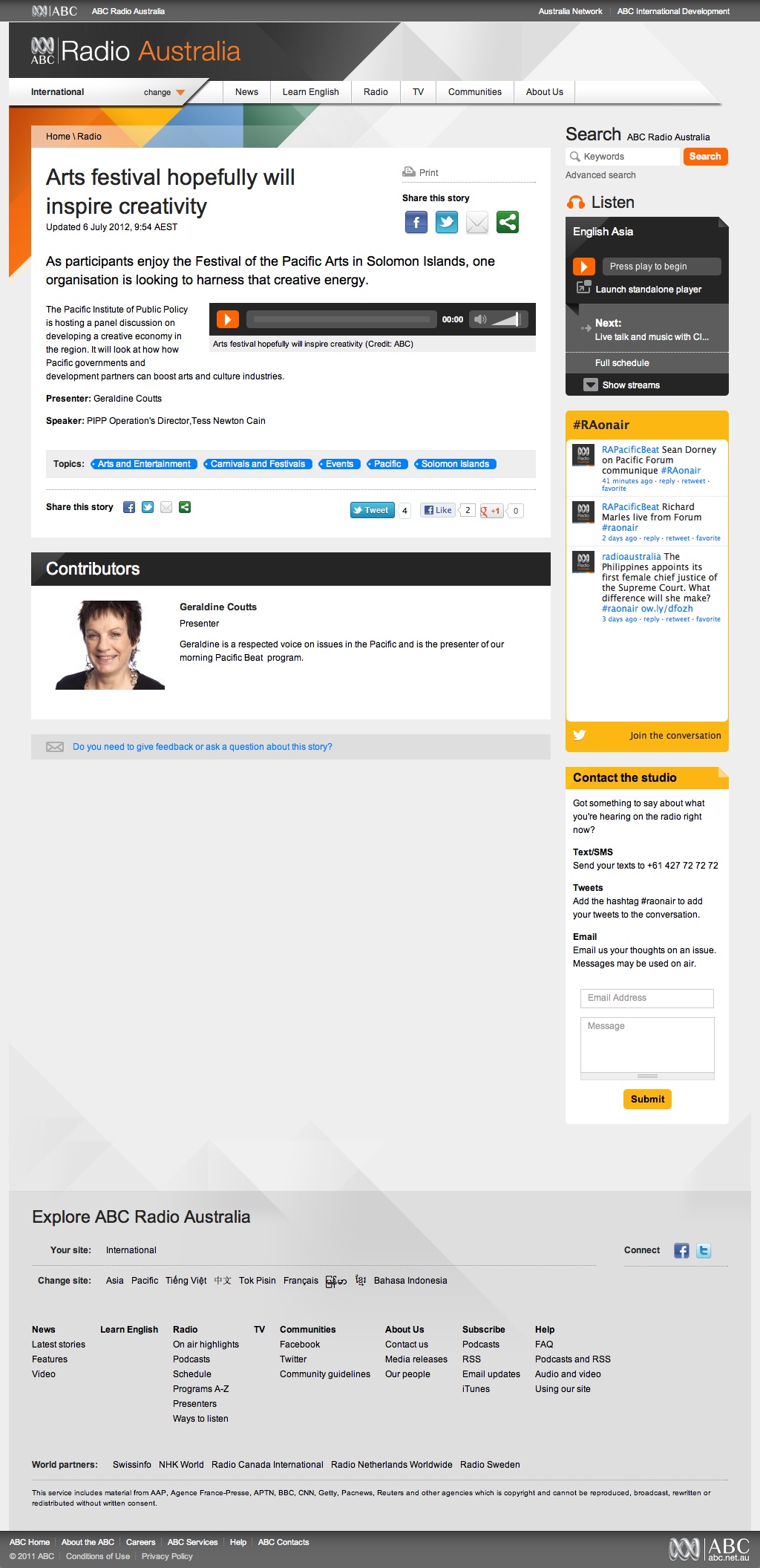Click the ABC logo in top bar
The width and height of the screenshot is (760, 1568).
pyautogui.click(x=55, y=11)
